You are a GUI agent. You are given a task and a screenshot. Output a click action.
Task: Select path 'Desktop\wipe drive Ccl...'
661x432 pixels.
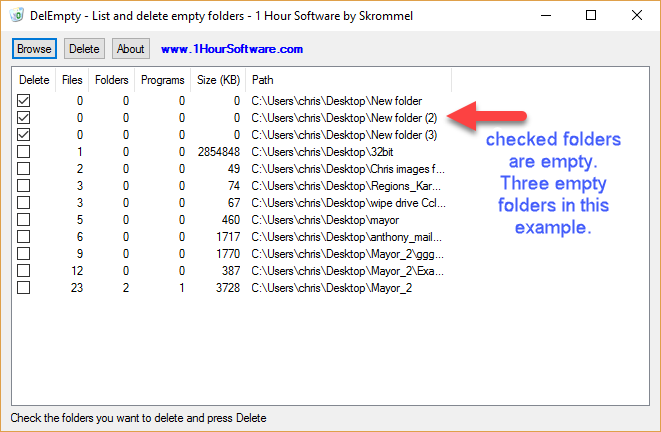coord(348,203)
